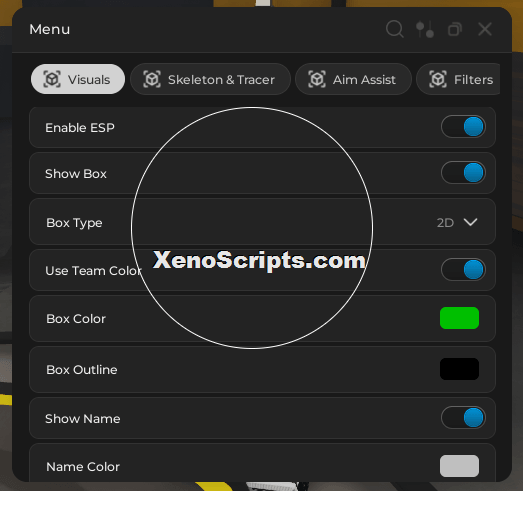Image resolution: width=523 pixels, height=521 pixels.
Task: Open the Aim Assist tab
Action: (353, 79)
